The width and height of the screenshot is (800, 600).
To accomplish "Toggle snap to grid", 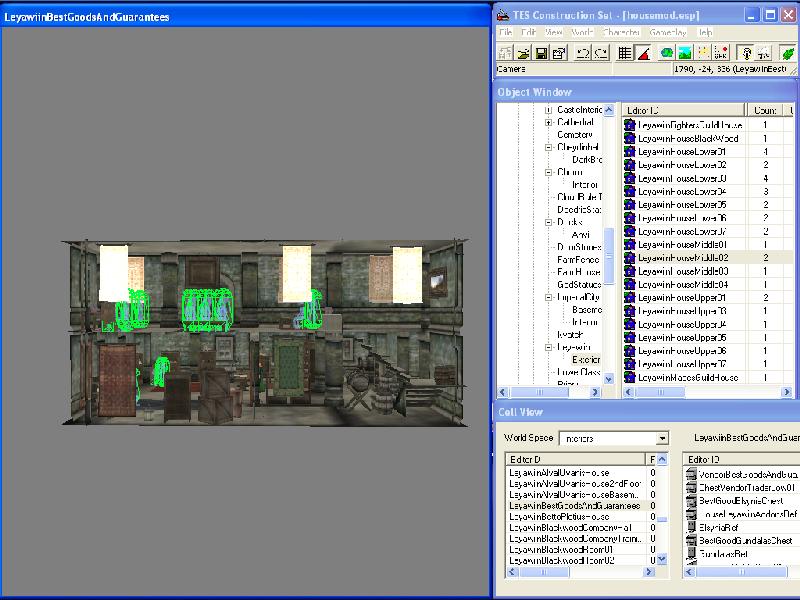I will 625,53.
